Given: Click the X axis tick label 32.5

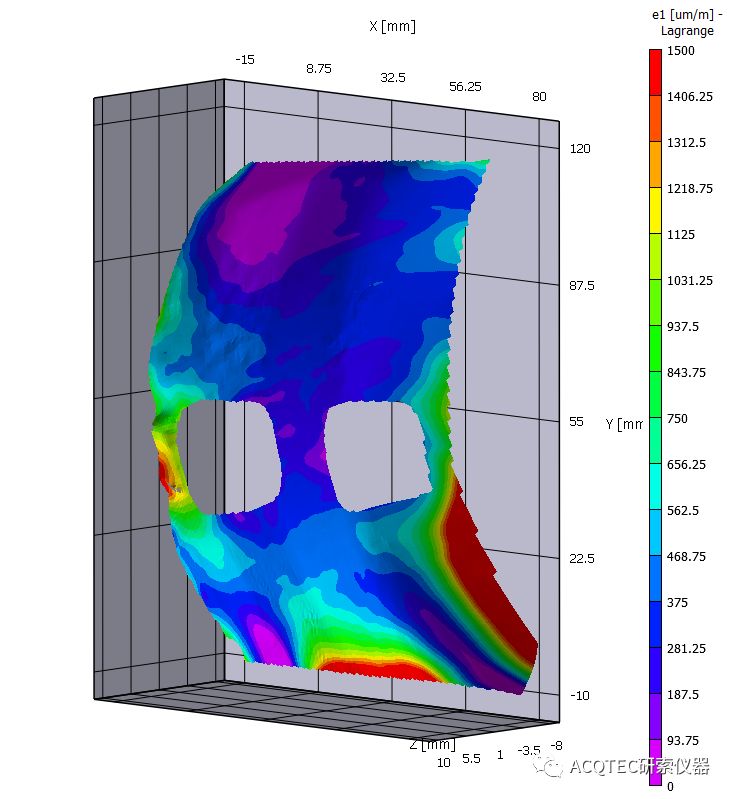Looking at the screenshot, I should [x=392, y=77].
